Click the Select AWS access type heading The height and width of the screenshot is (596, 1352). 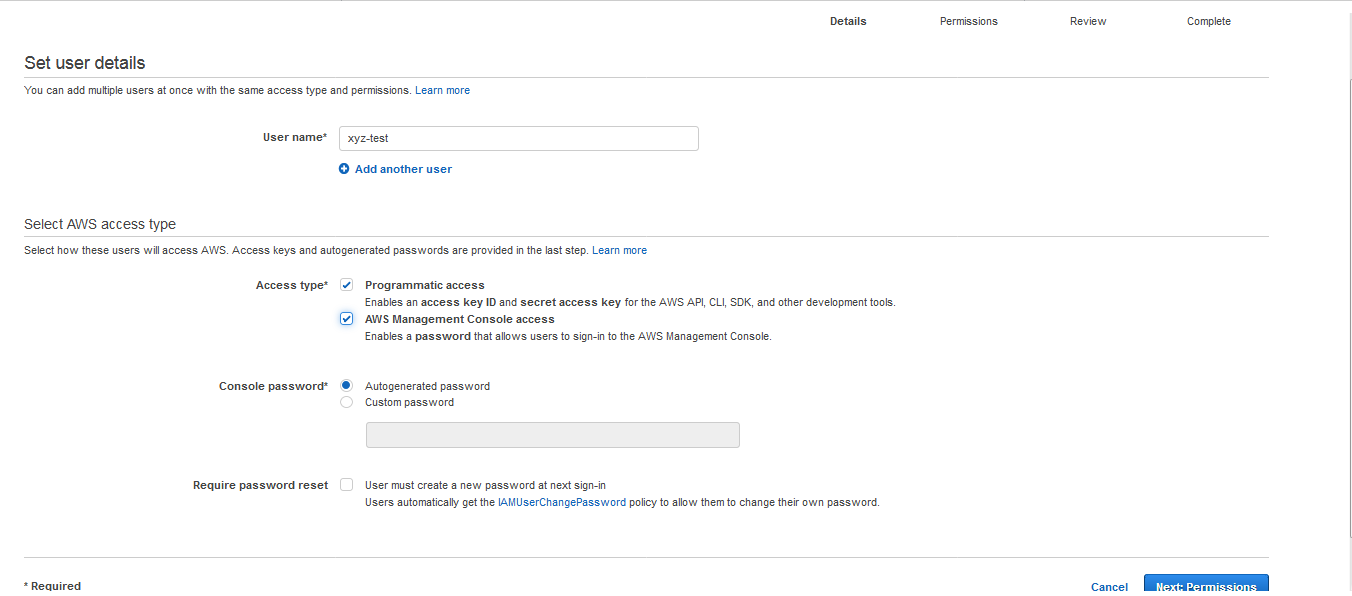pyautogui.click(x=100, y=224)
